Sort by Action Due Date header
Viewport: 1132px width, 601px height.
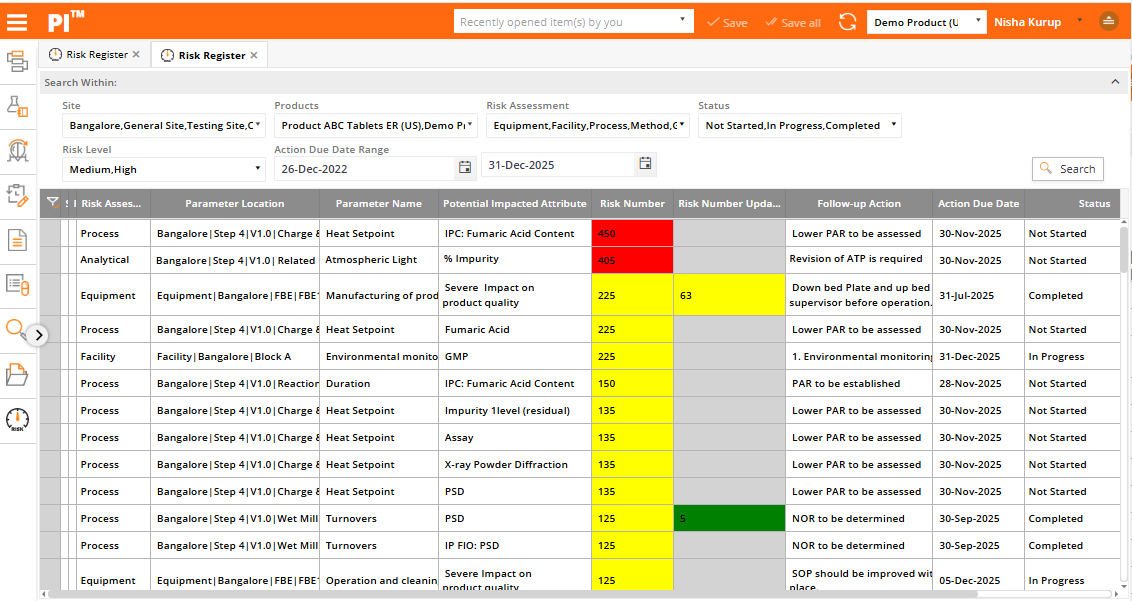click(978, 204)
